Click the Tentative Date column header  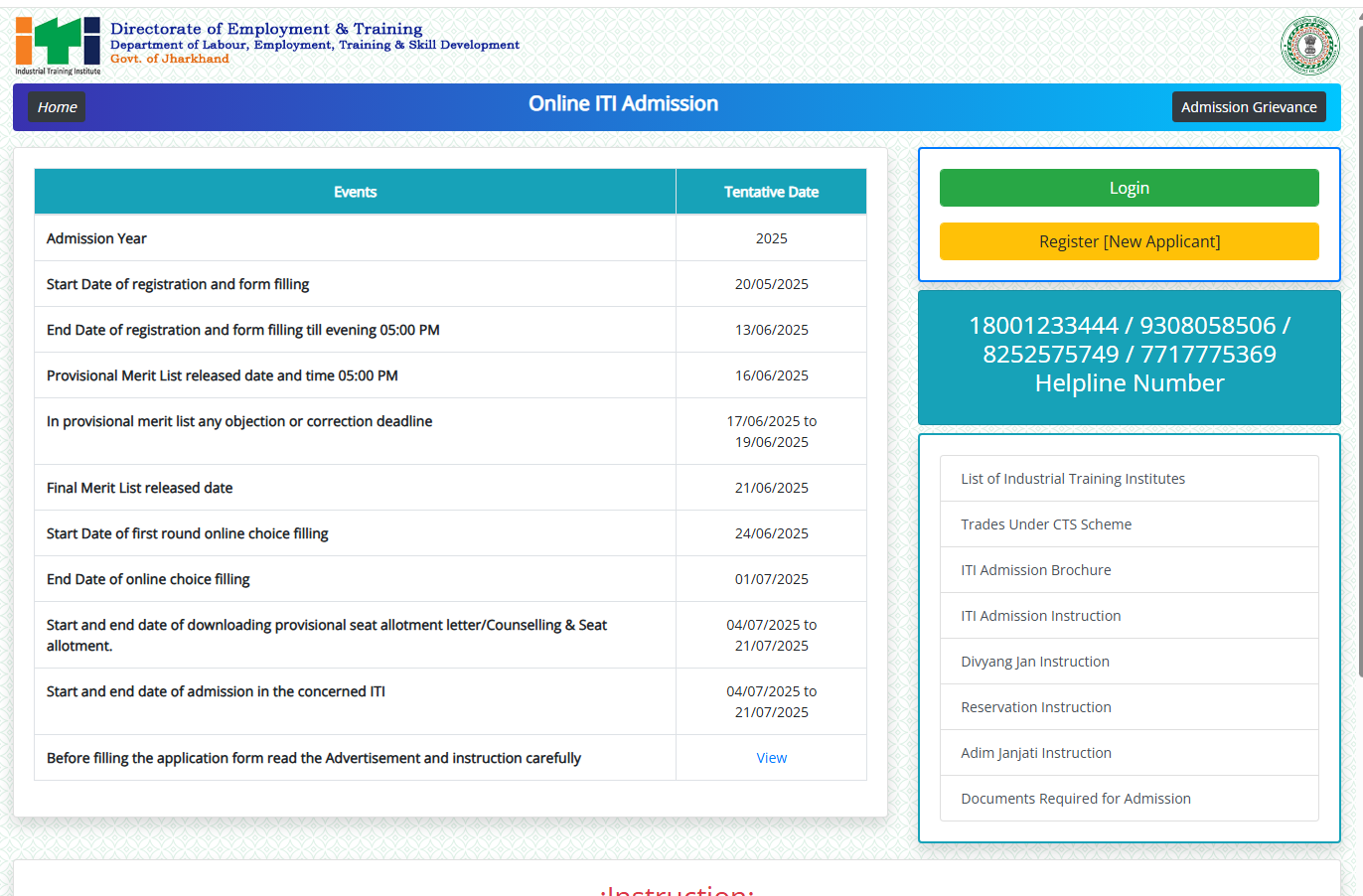click(771, 192)
